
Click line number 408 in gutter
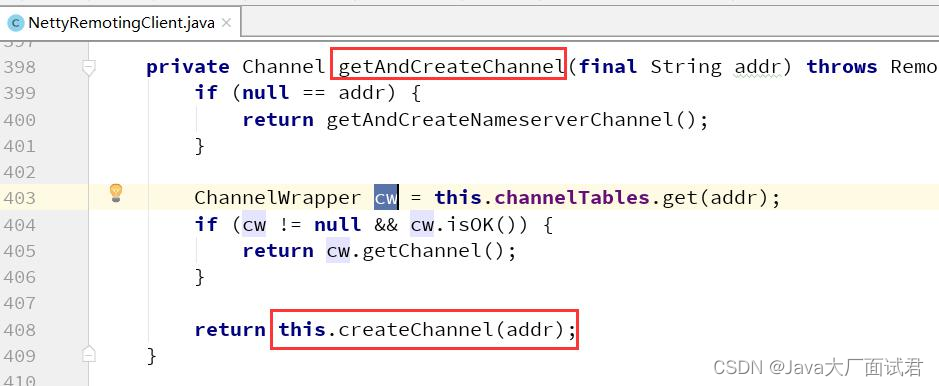(20, 330)
